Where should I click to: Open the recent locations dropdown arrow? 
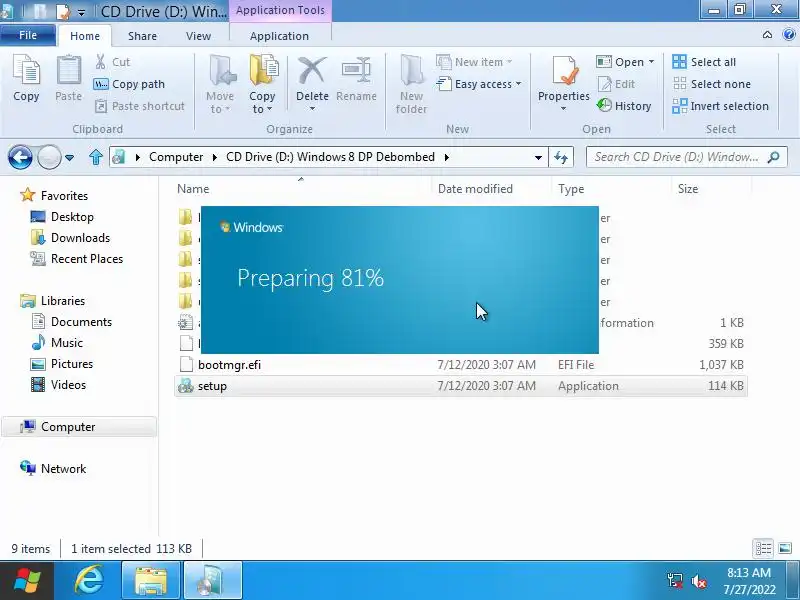(x=69, y=158)
